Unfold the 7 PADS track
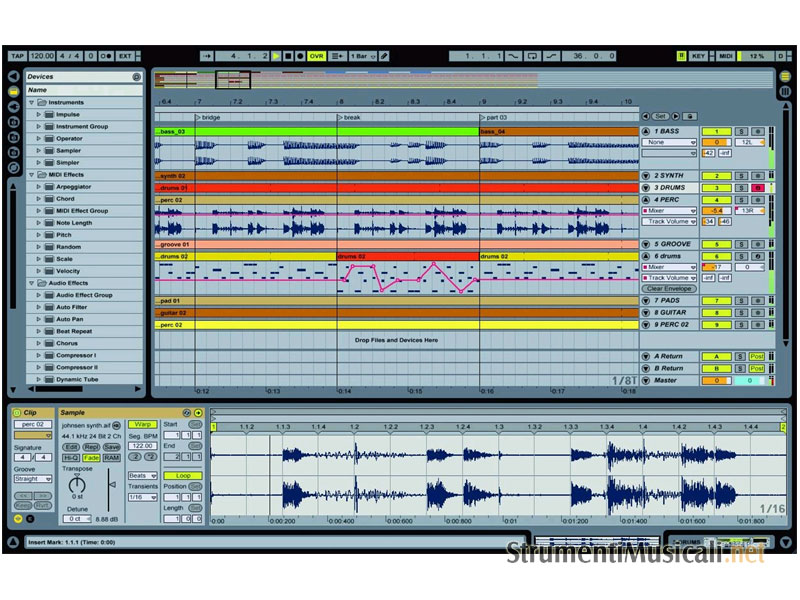800x600 pixels. coord(646,300)
